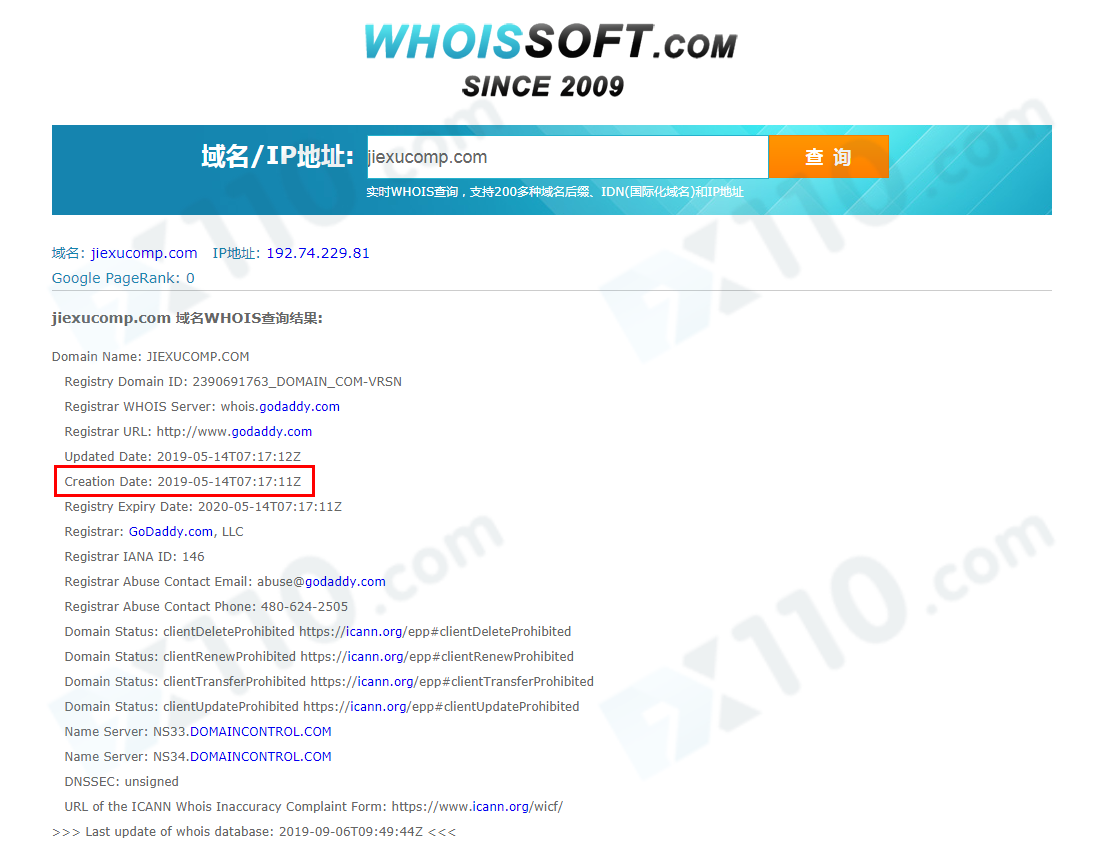Viewport: 1102px width, 868px height.
Task: Open godaddy.com link in Registrar WHOIS Server line
Action: 299,407
